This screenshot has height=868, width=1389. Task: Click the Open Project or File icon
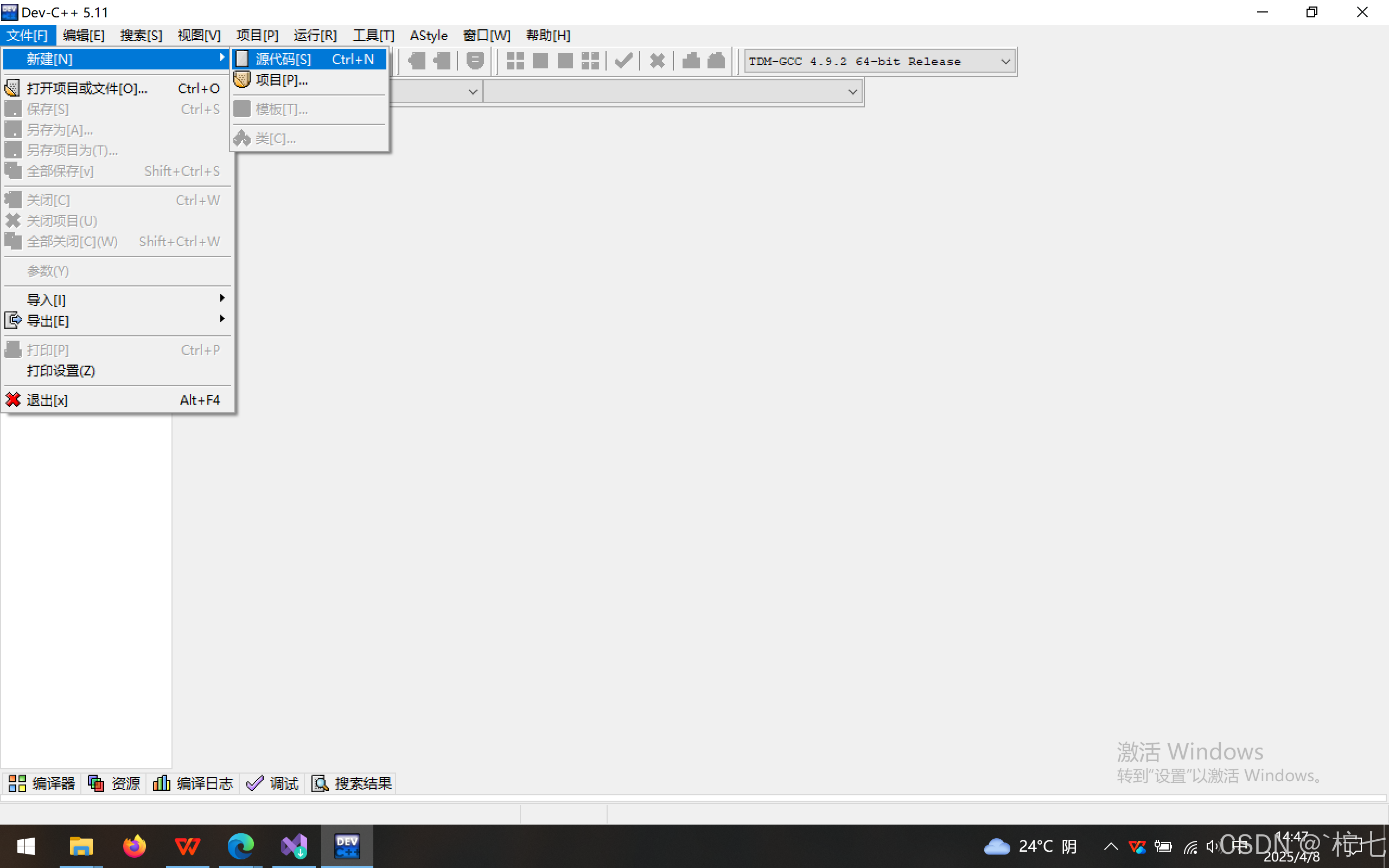(12, 88)
